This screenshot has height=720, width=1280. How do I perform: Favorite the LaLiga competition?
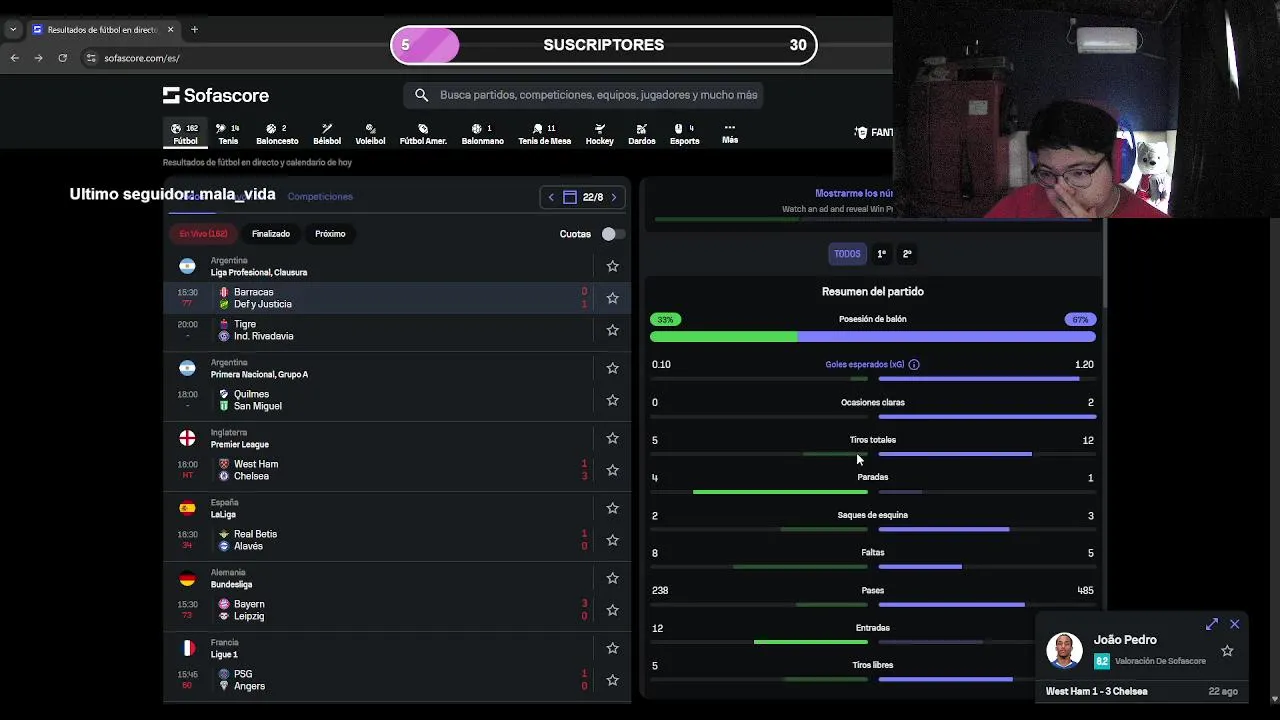click(x=613, y=508)
